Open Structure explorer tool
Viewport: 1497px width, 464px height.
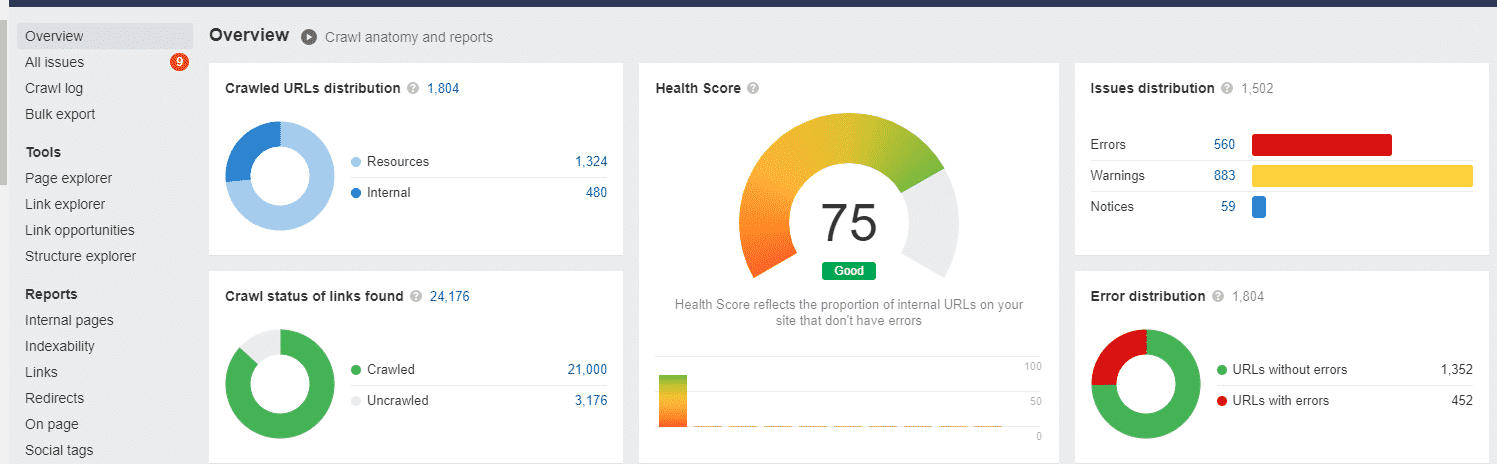(80, 256)
